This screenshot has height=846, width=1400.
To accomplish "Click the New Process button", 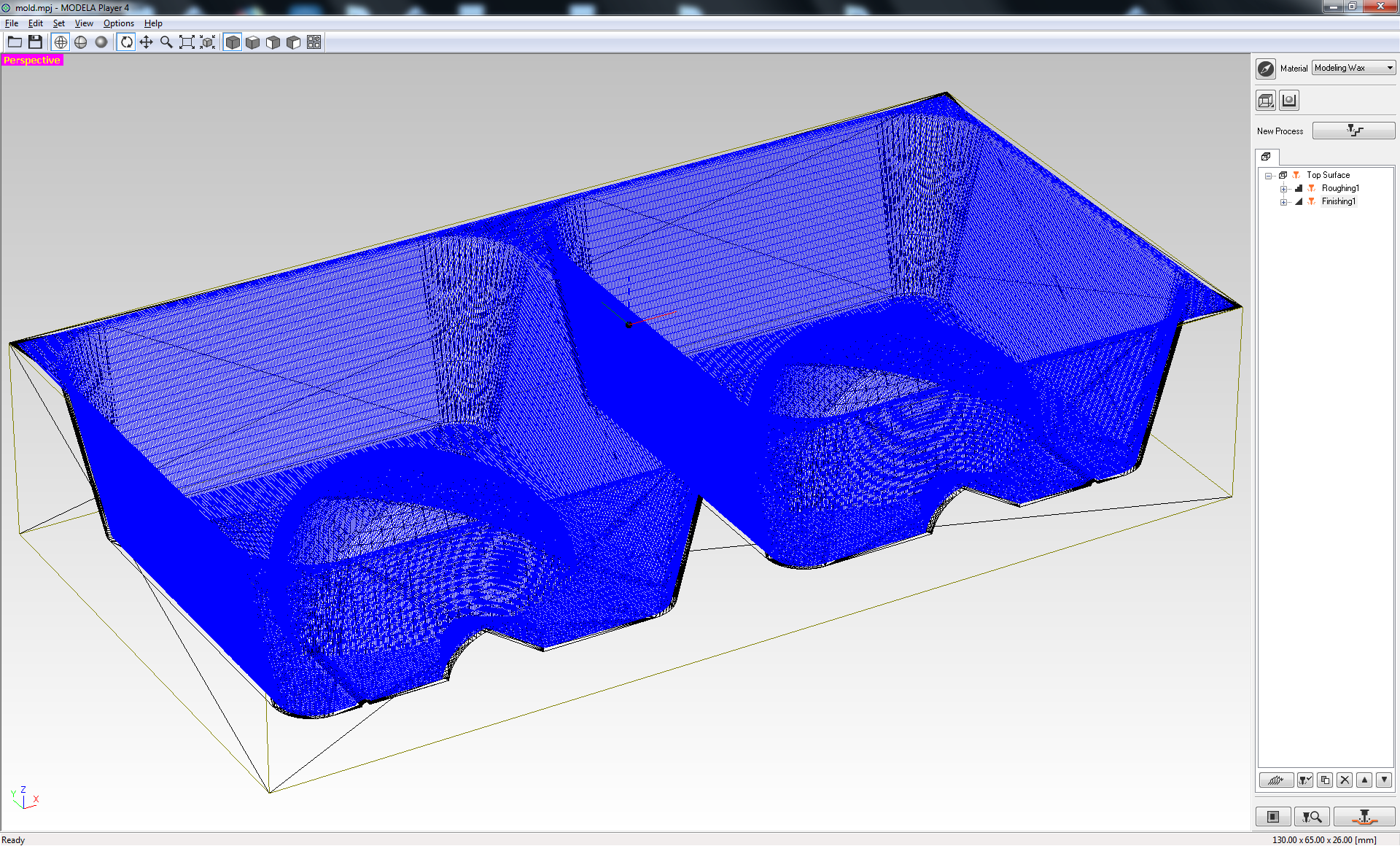I will pos(1353,131).
